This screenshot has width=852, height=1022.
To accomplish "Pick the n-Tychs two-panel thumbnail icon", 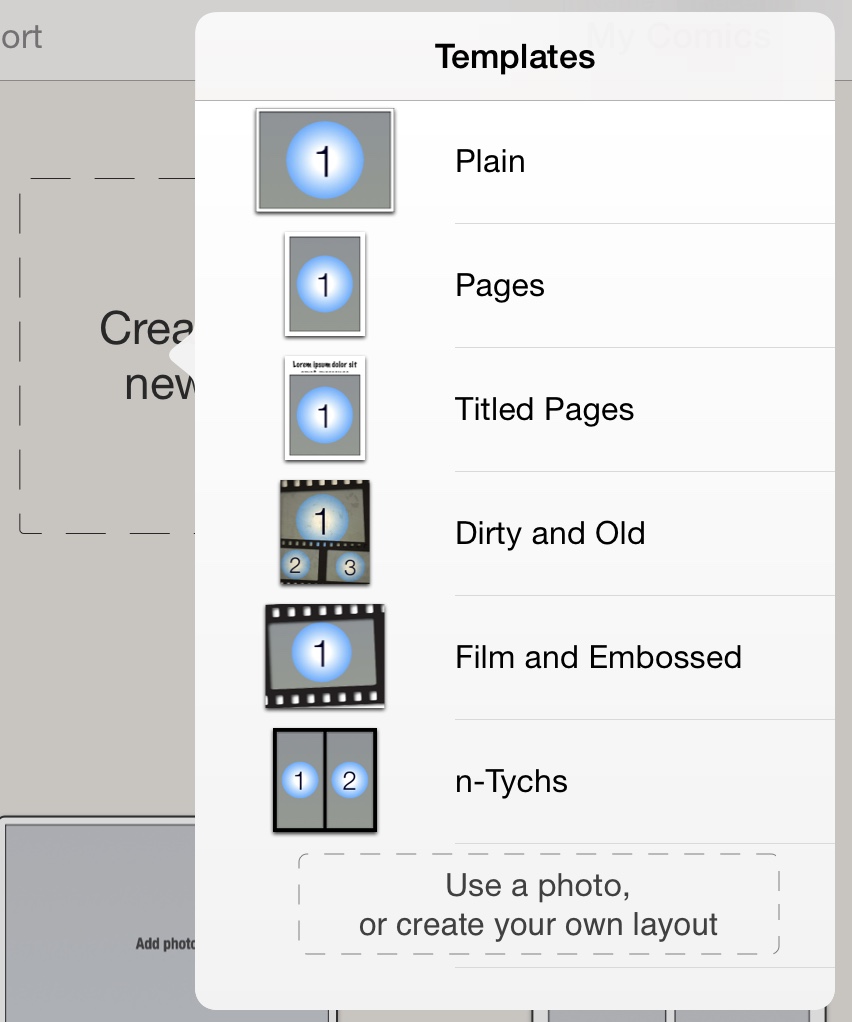I will pyautogui.click(x=325, y=780).
